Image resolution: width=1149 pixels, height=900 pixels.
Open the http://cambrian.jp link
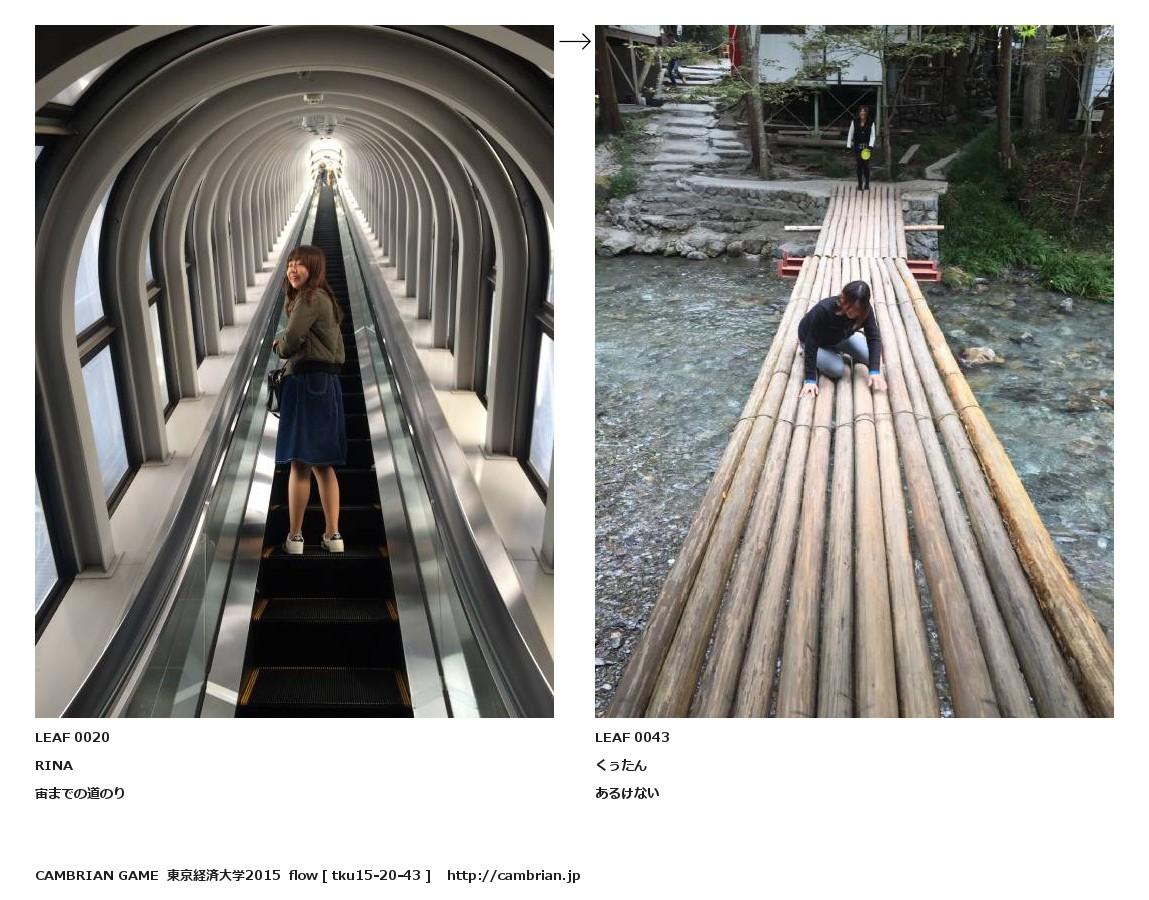(x=514, y=875)
